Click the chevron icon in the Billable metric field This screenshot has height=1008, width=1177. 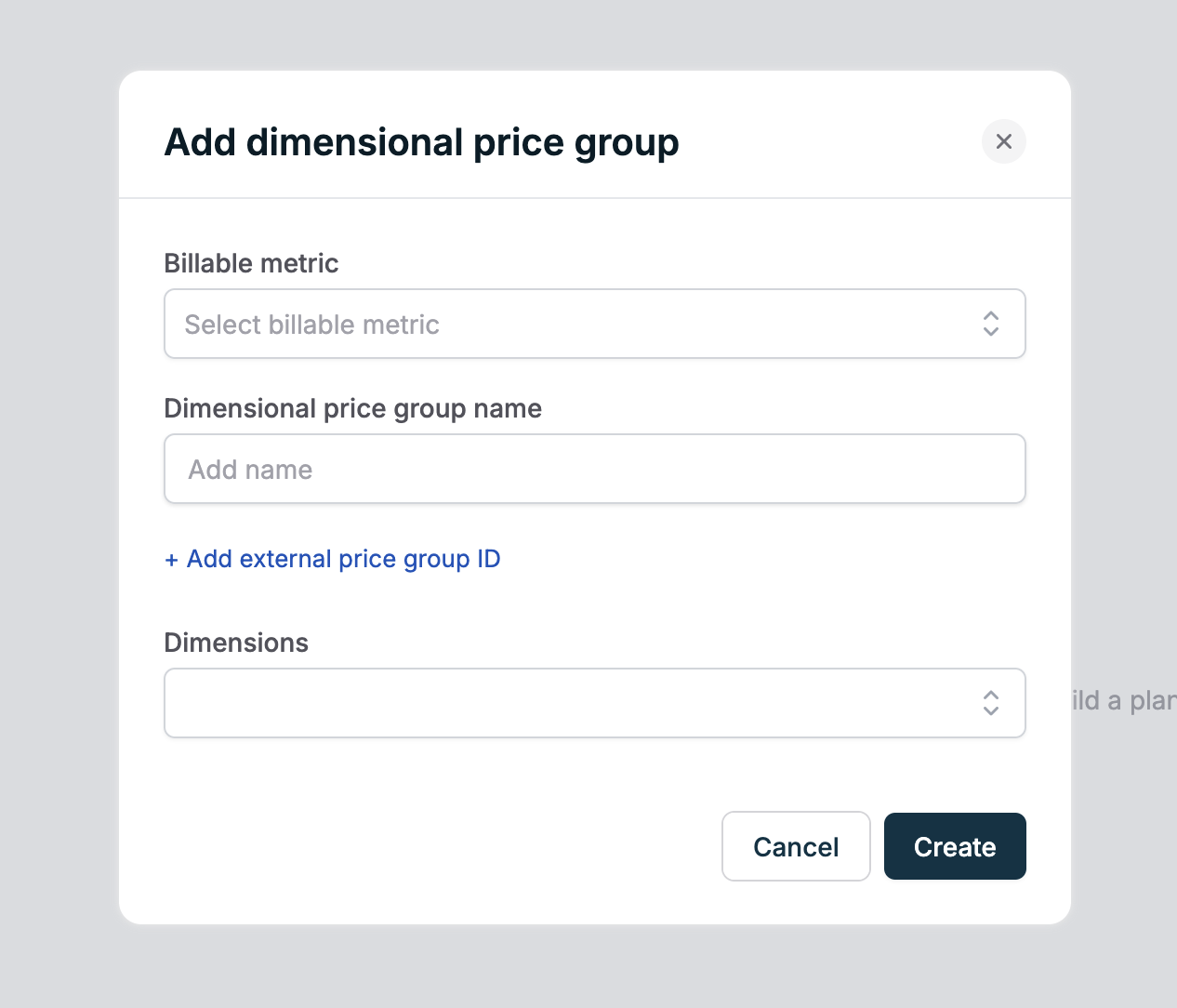tap(990, 324)
